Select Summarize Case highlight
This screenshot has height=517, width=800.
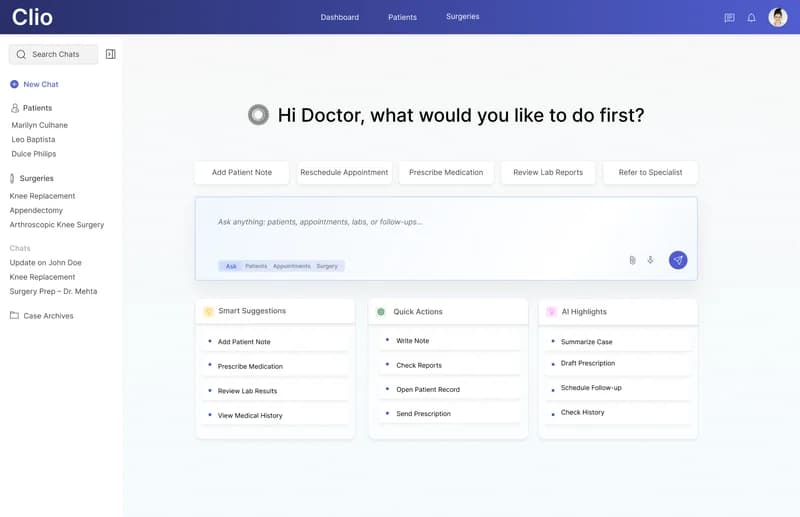[x=618, y=341]
